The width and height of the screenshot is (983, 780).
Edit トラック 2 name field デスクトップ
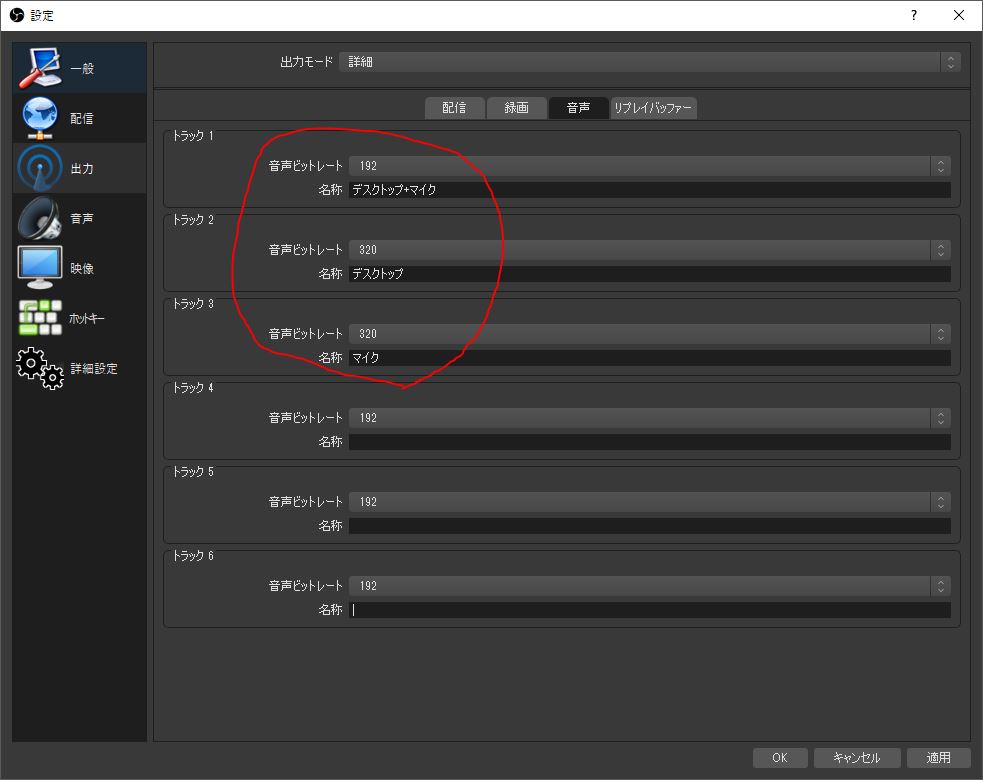pos(649,273)
